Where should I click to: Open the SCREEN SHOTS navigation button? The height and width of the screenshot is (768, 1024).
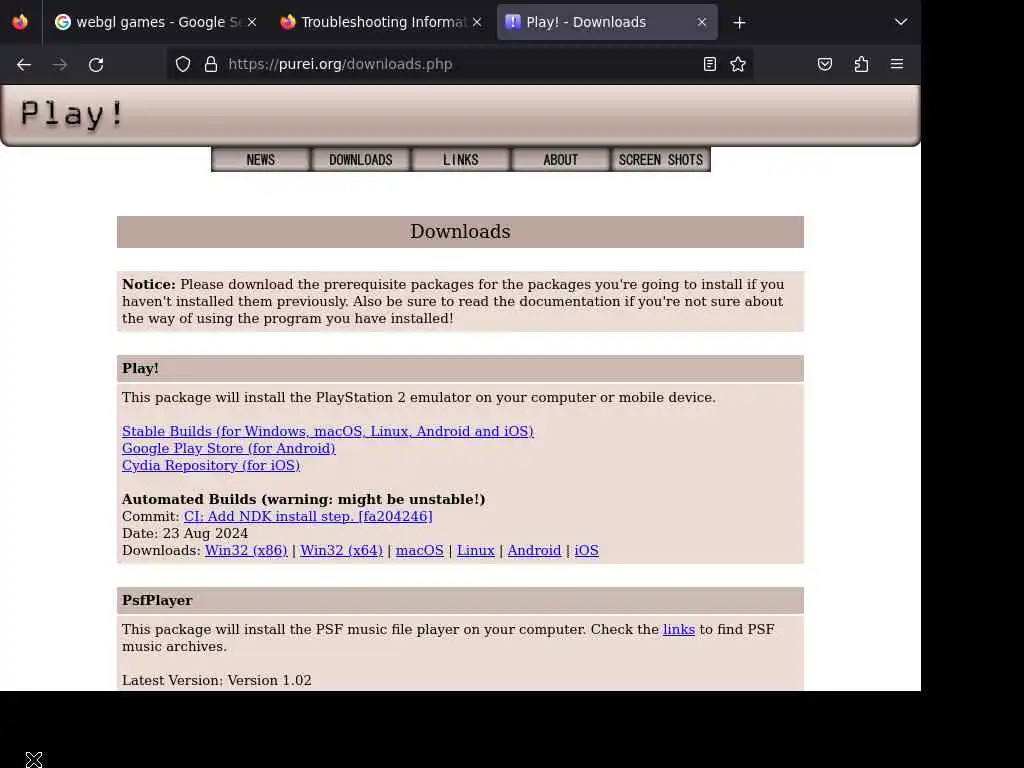(660, 160)
